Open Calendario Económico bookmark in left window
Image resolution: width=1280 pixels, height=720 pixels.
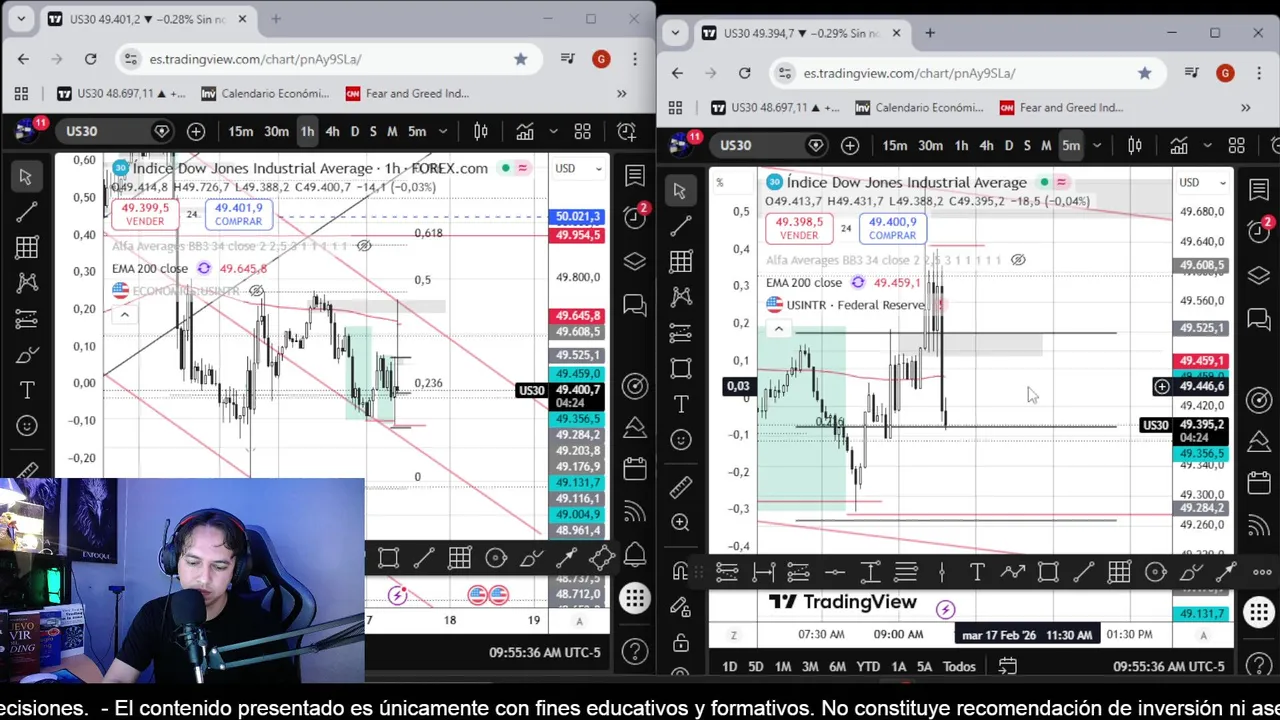[x=265, y=93]
